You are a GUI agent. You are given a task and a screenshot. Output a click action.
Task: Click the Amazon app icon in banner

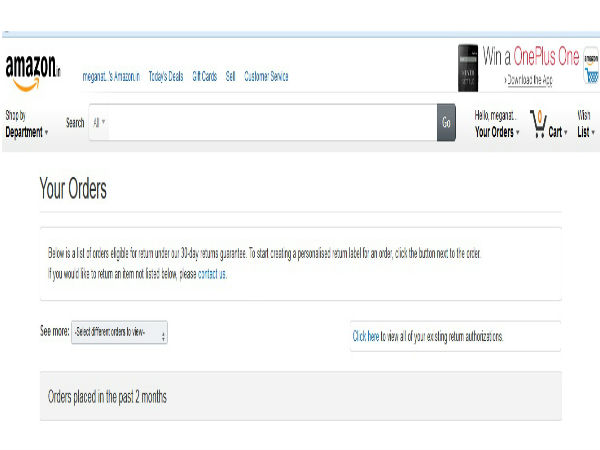[590, 65]
